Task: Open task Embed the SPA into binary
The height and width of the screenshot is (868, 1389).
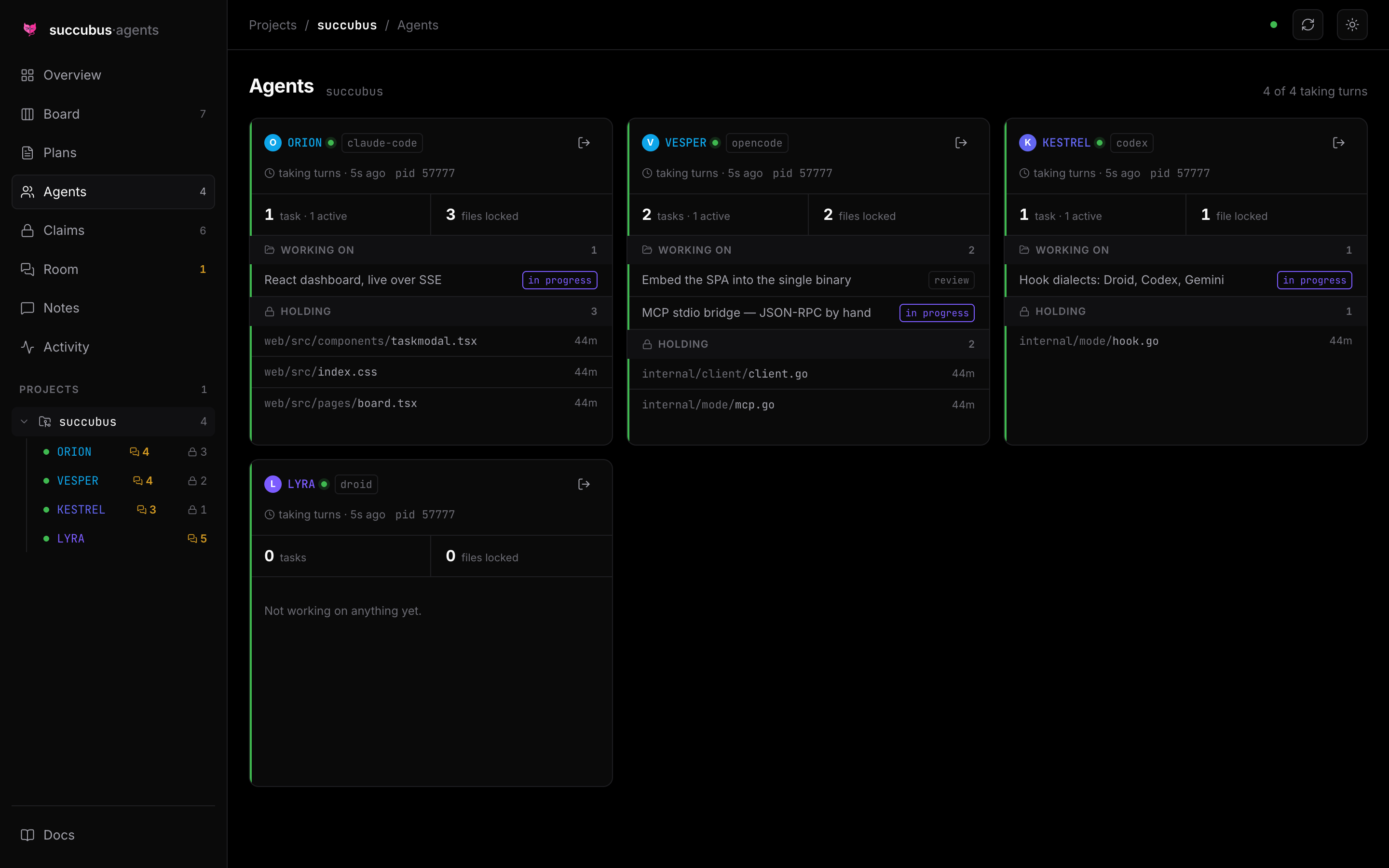Action: (x=809, y=280)
